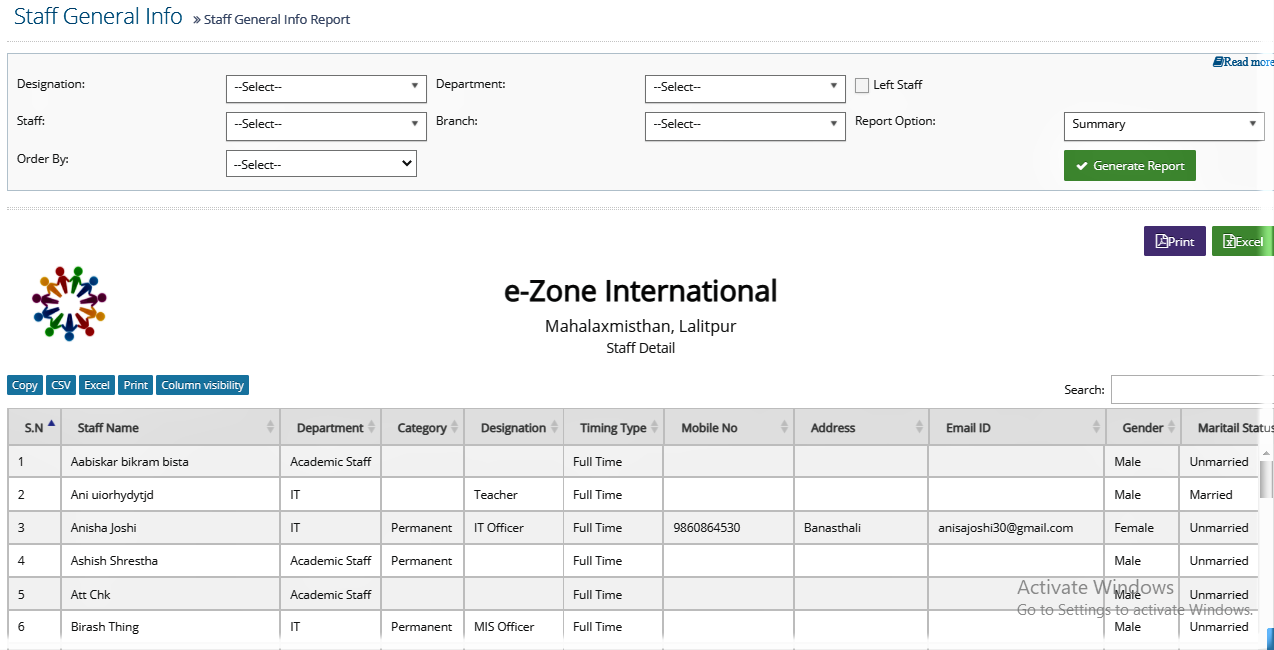This screenshot has width=1274, height=650.
Task: Select the Att Chk name cell
Action: point(170,594)
